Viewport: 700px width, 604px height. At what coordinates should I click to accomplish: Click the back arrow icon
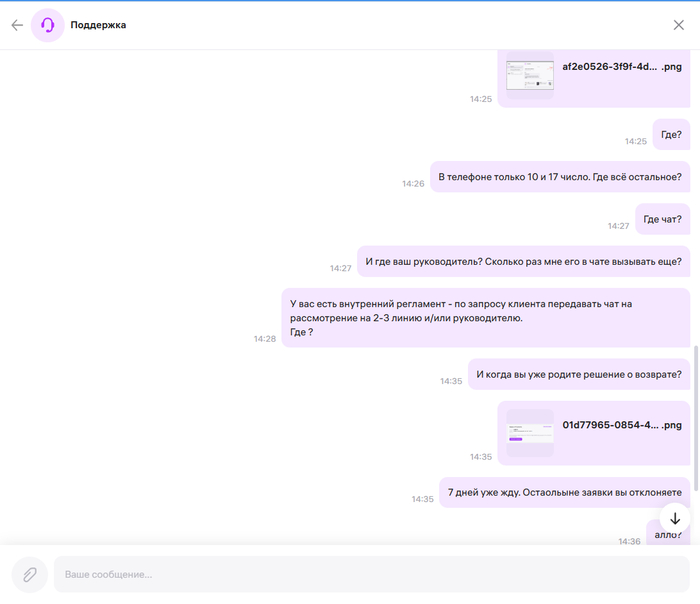coord(17,25)
